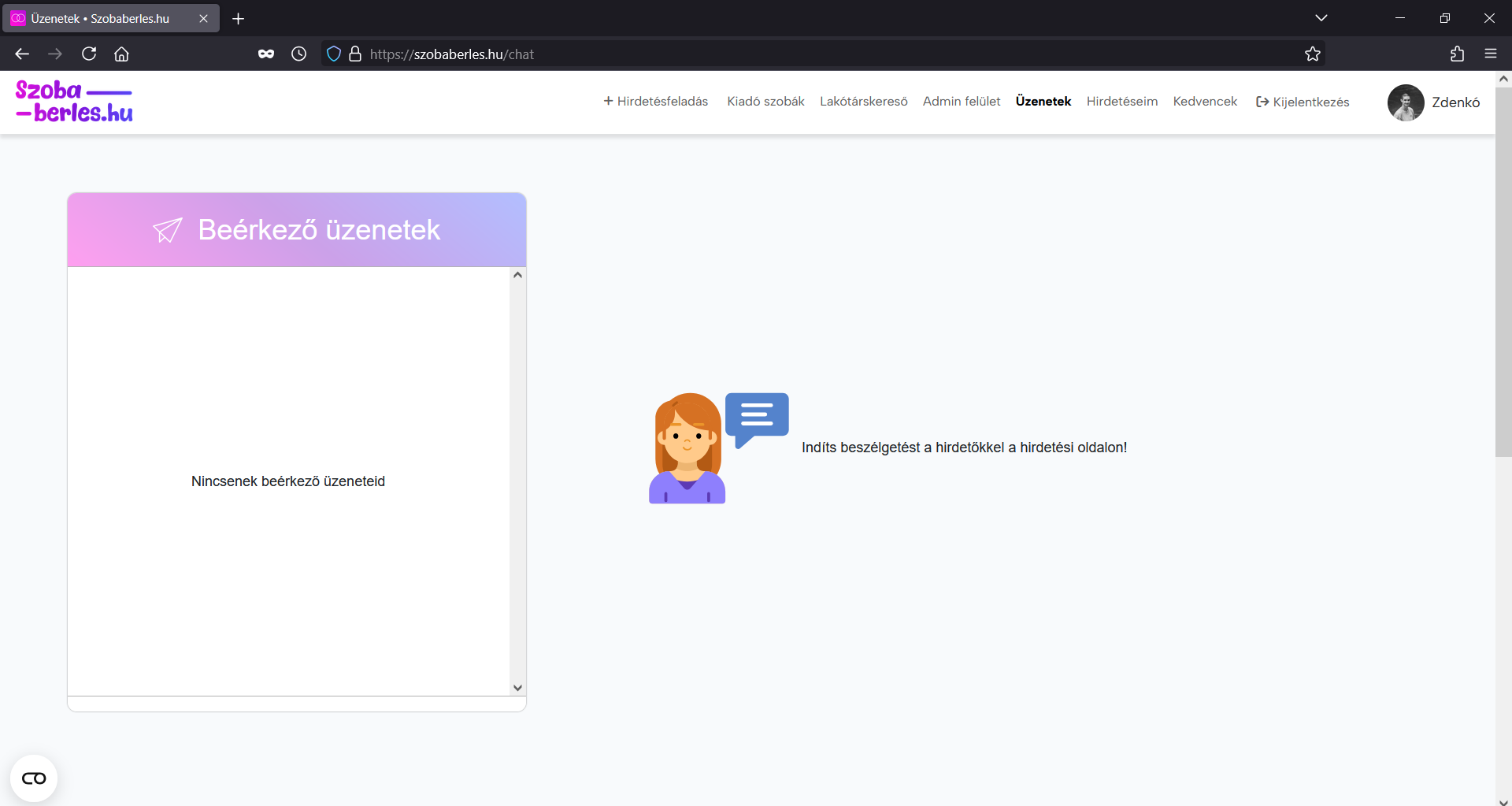Open a new browser tab
1512x806 pixels.
[238, 18]
